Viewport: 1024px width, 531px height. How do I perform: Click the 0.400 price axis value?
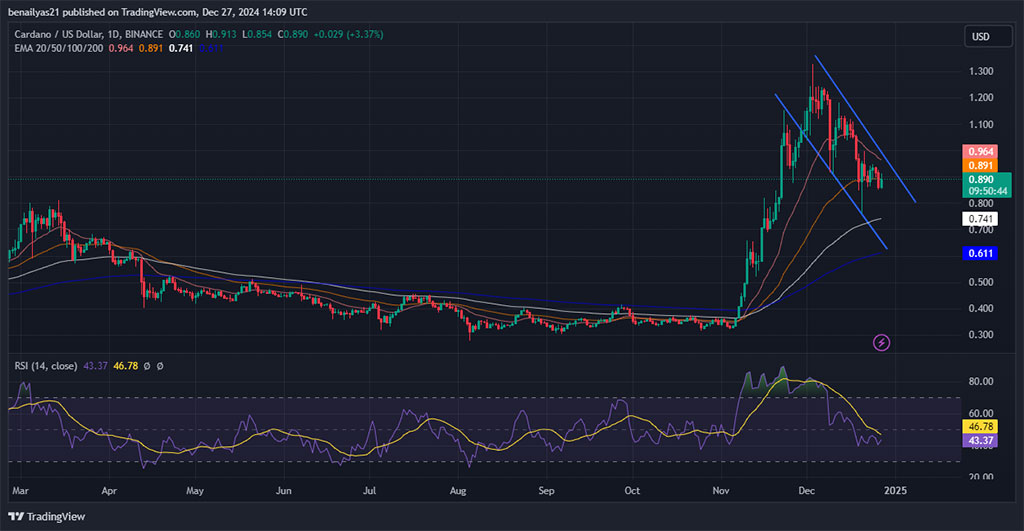click(x=981, y=308)
